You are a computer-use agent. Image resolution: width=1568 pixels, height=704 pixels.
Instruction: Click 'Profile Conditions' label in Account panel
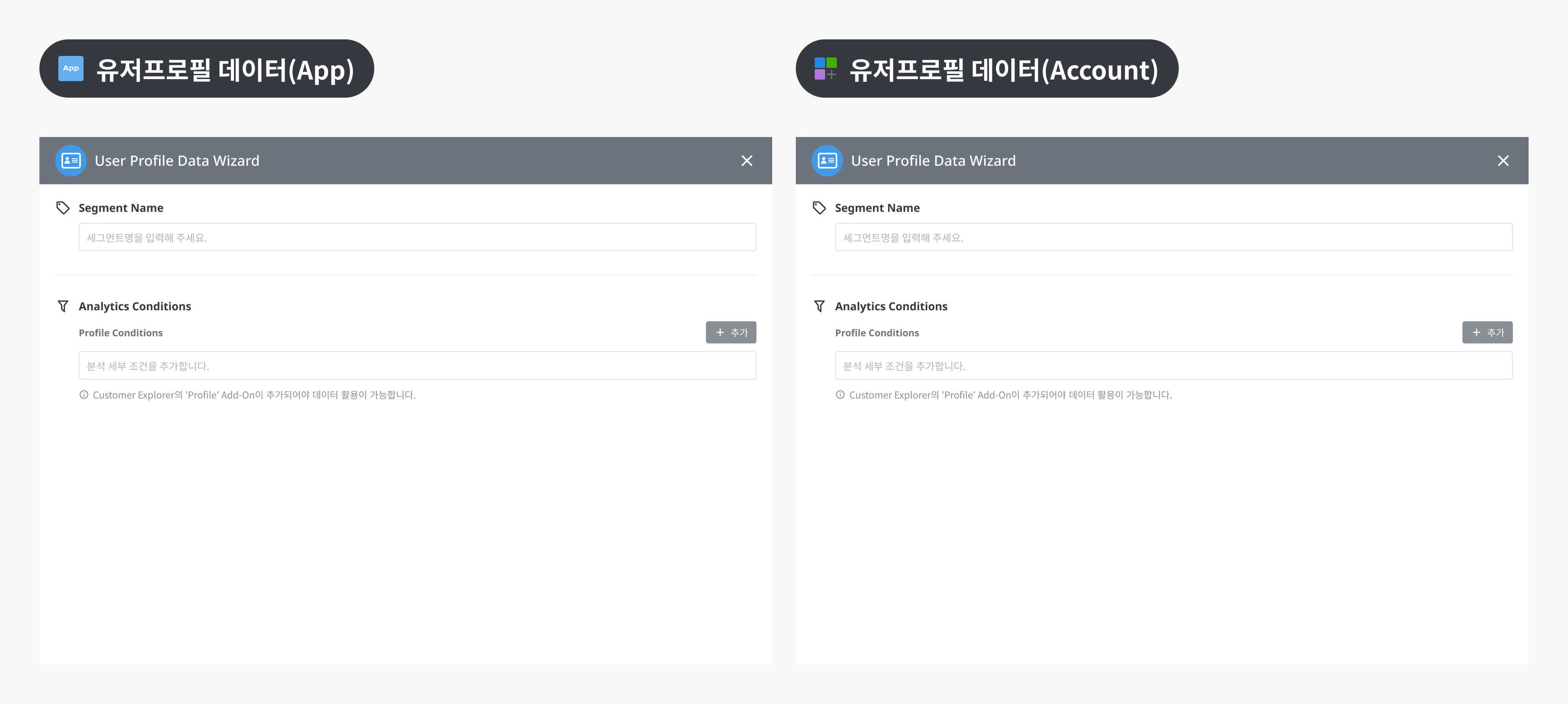877,333
